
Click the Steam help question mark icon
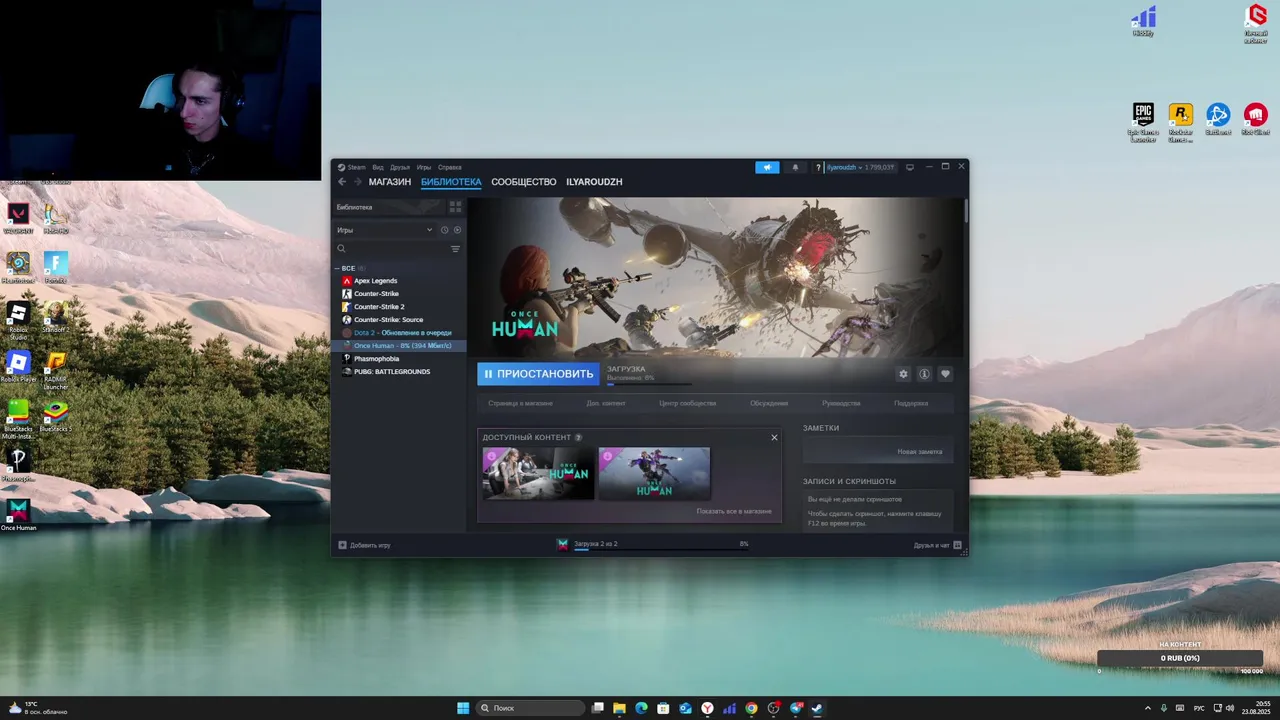point(818,167)
